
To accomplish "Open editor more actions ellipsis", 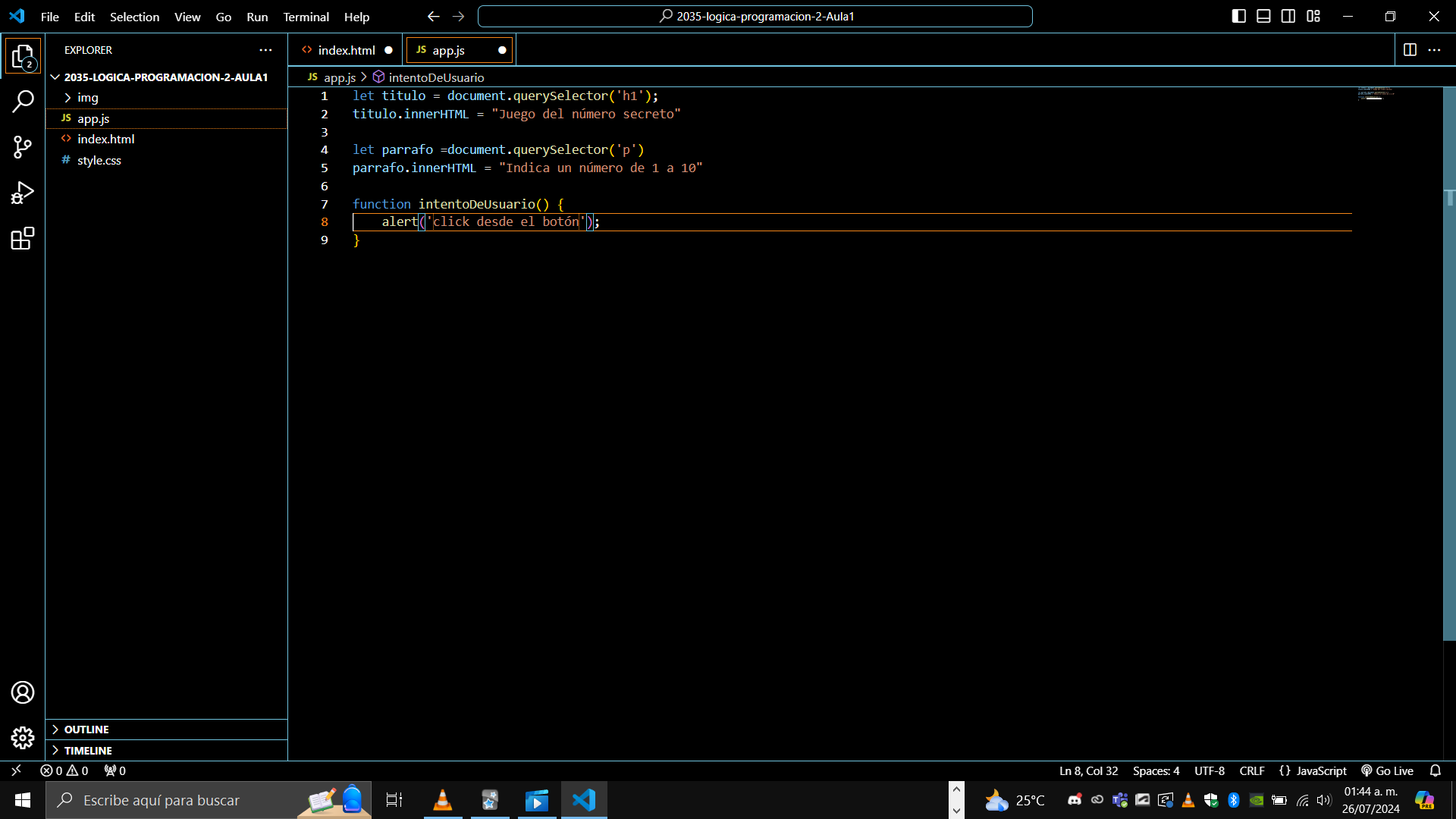I will click(x=1434, y=50).
